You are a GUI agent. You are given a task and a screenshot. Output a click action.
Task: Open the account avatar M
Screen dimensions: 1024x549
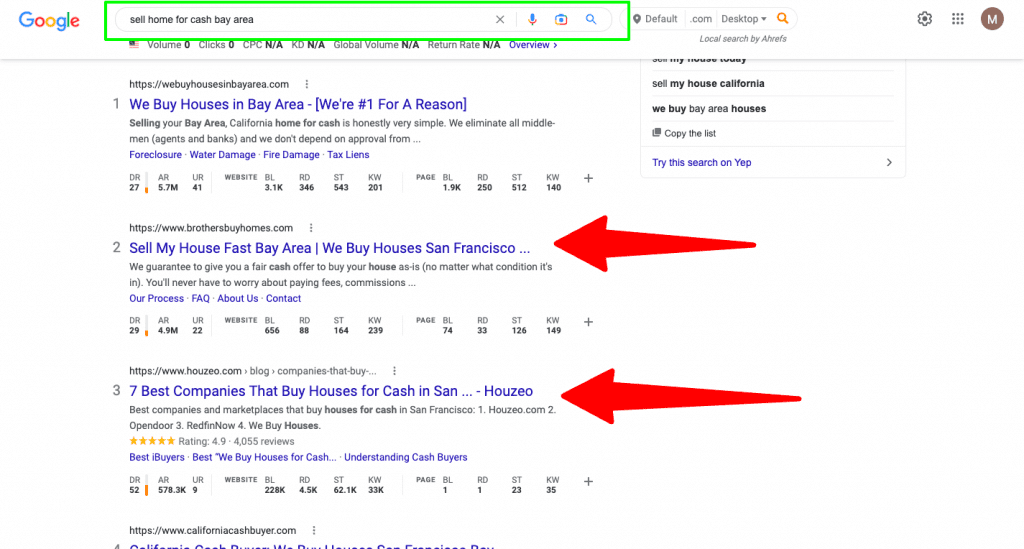point(992,19)
